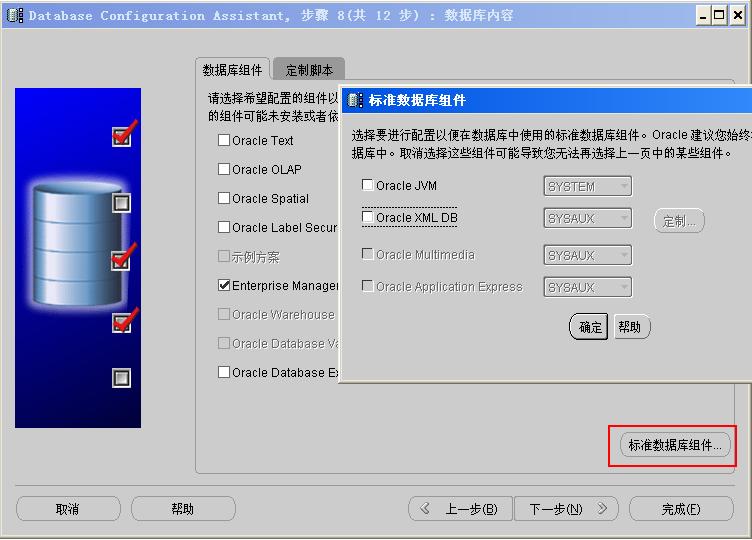This screenshot has width=752, height=540.
Task: Minimize the Database Configuration Assistant window
Action: (702, 15)
